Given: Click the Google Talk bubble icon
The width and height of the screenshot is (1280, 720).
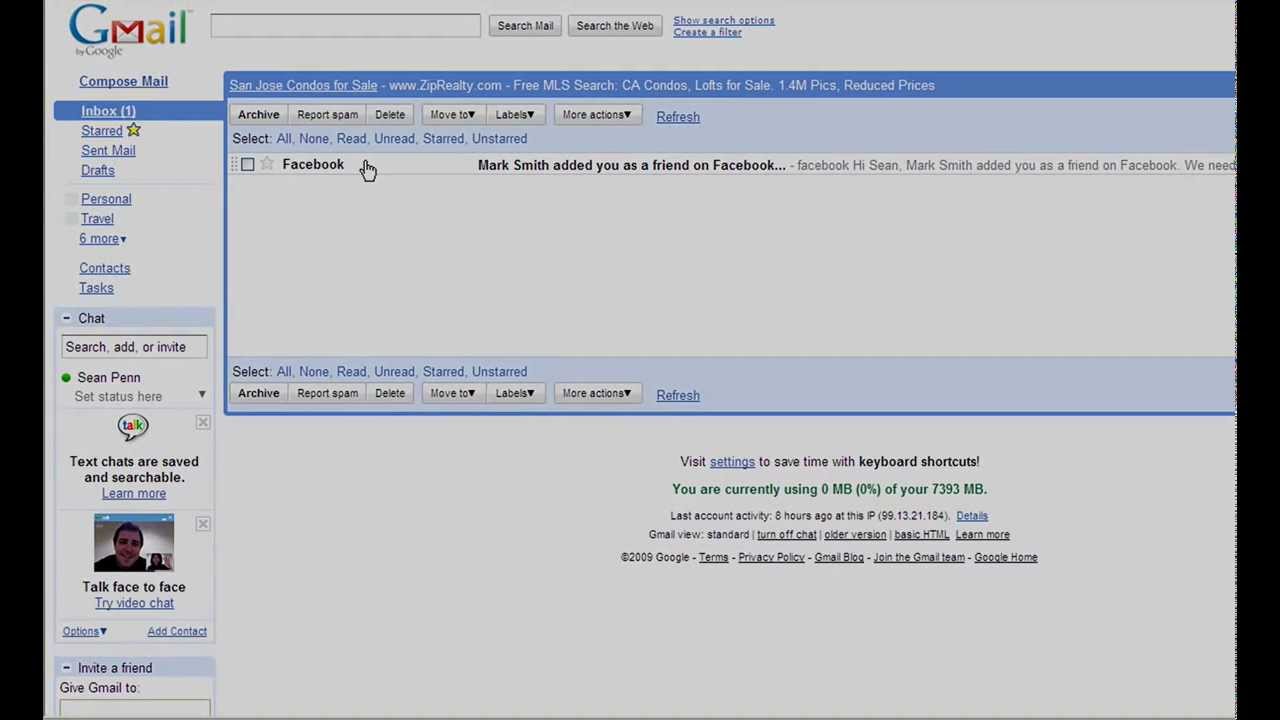Looking at the screenshot, I should 132,428.
